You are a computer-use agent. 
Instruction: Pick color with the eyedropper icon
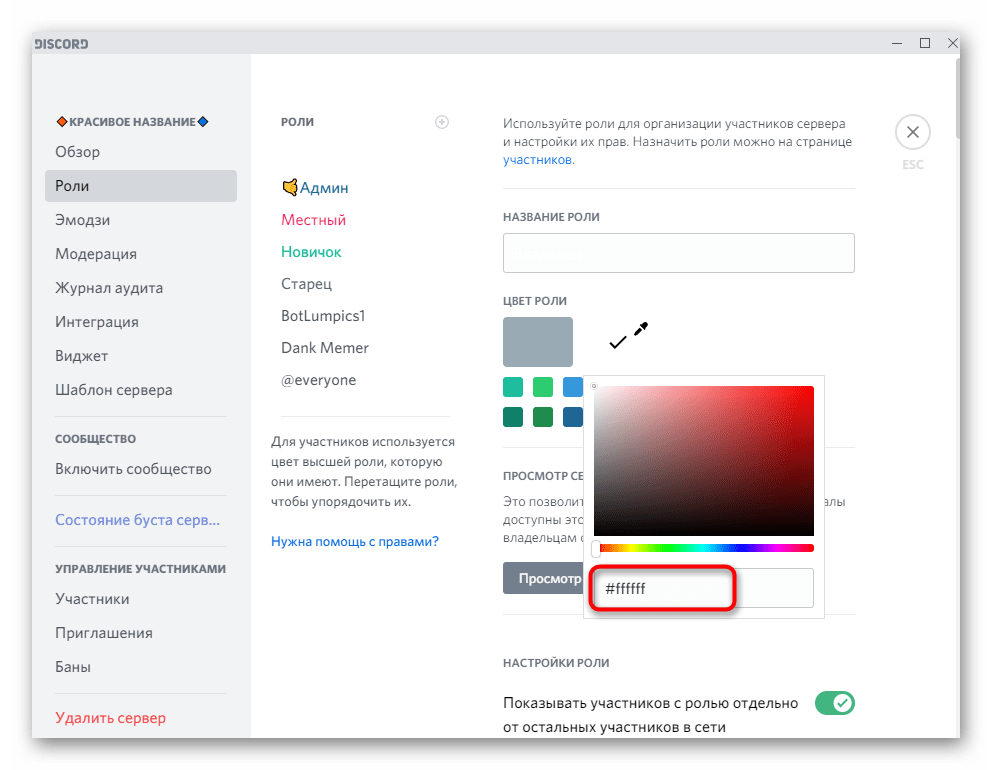tap(641, 329)
